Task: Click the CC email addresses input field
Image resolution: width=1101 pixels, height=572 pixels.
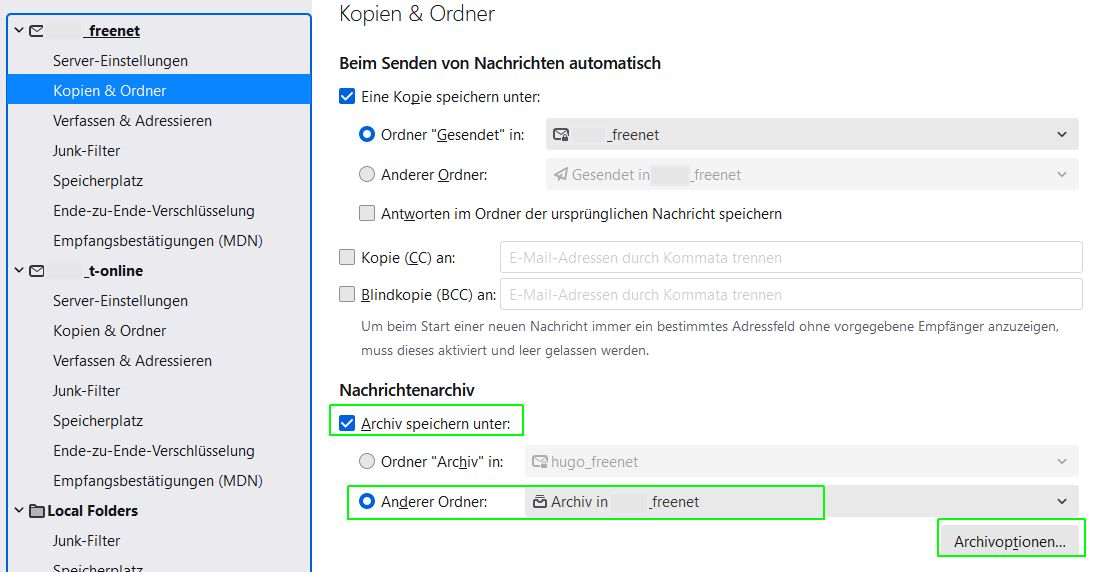Action: pyautogui.click(x=790, y=257)
